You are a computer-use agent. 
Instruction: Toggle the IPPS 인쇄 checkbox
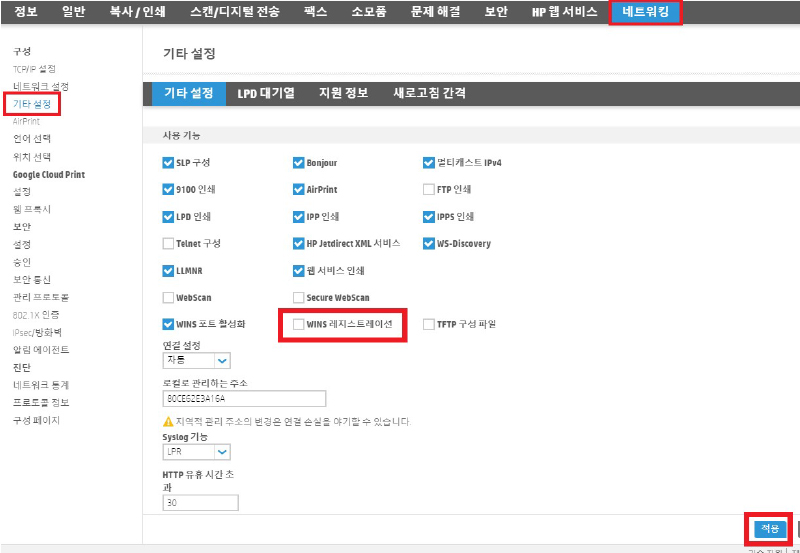pos(429,217)
